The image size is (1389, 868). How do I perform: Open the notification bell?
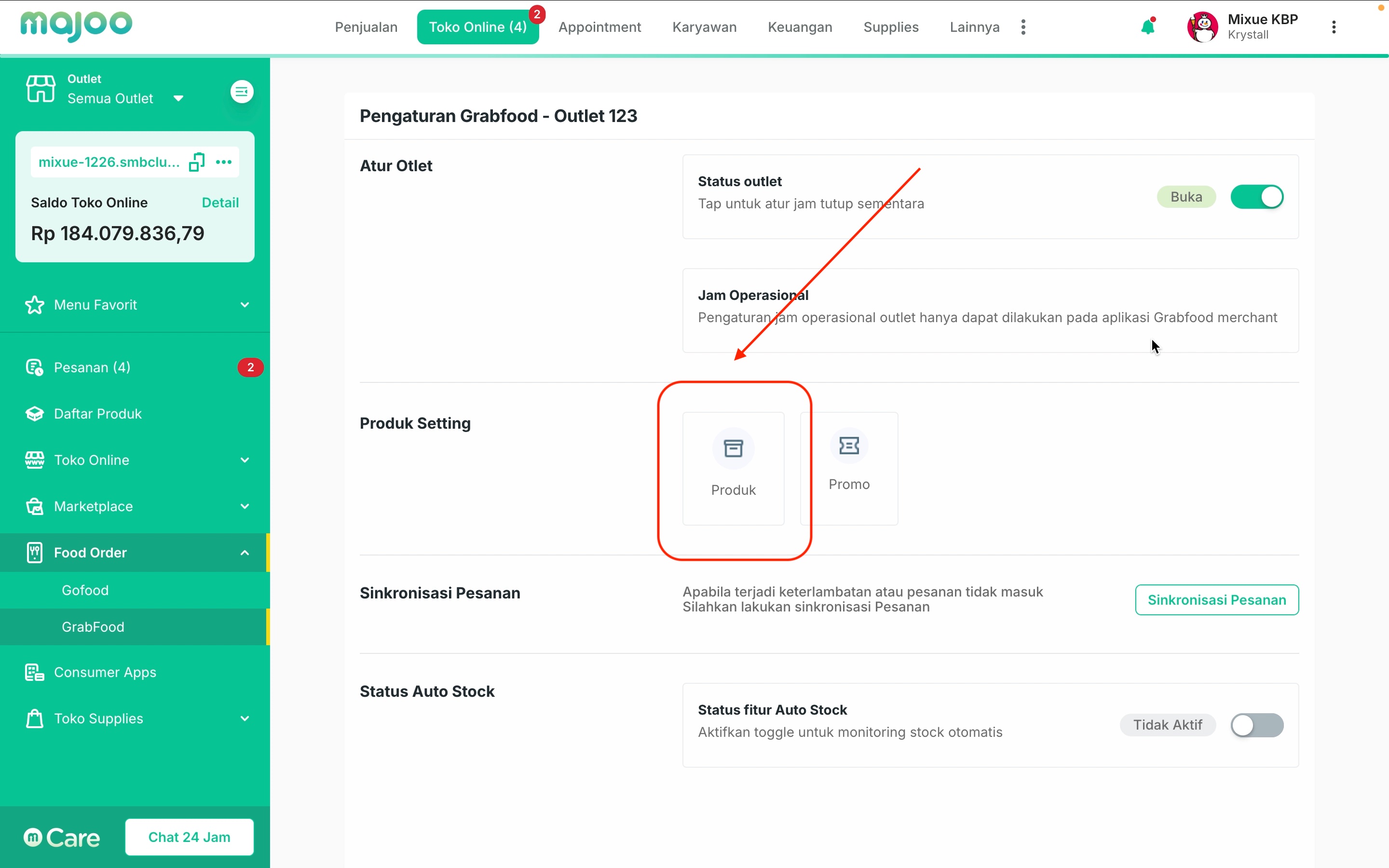coord(1148,27)
